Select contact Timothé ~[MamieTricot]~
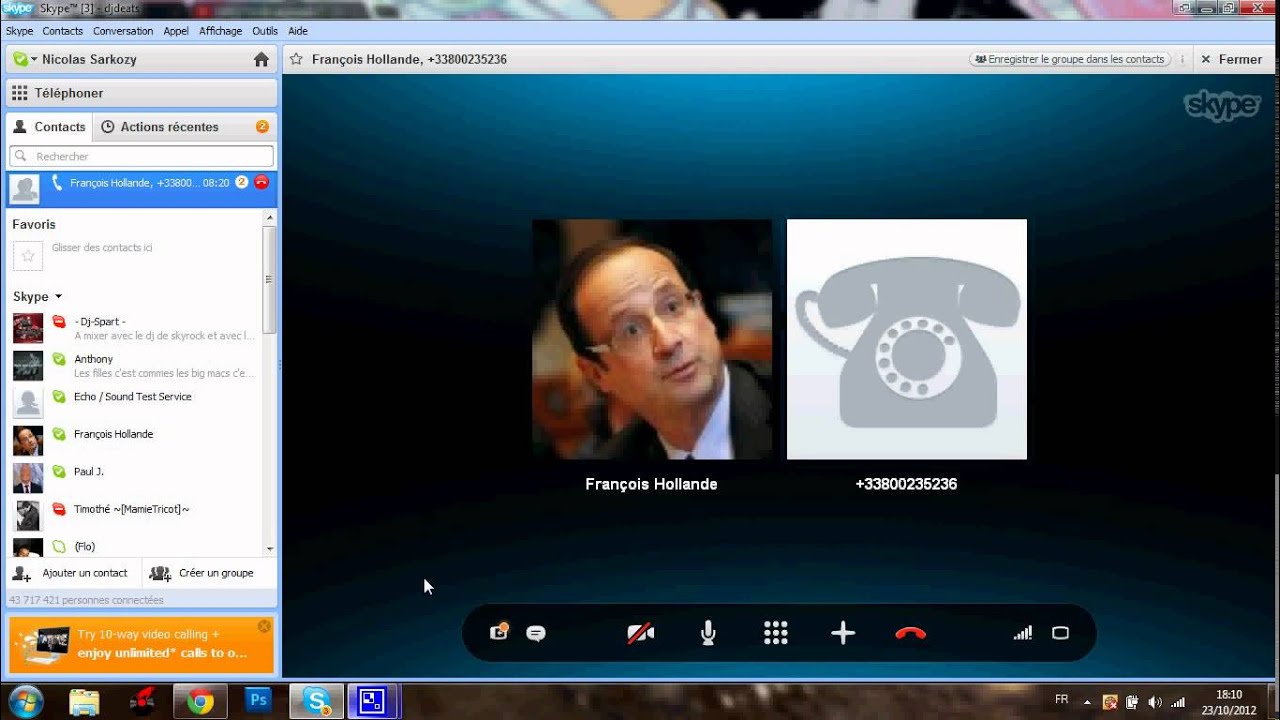1280x720 pixels. 134,516
